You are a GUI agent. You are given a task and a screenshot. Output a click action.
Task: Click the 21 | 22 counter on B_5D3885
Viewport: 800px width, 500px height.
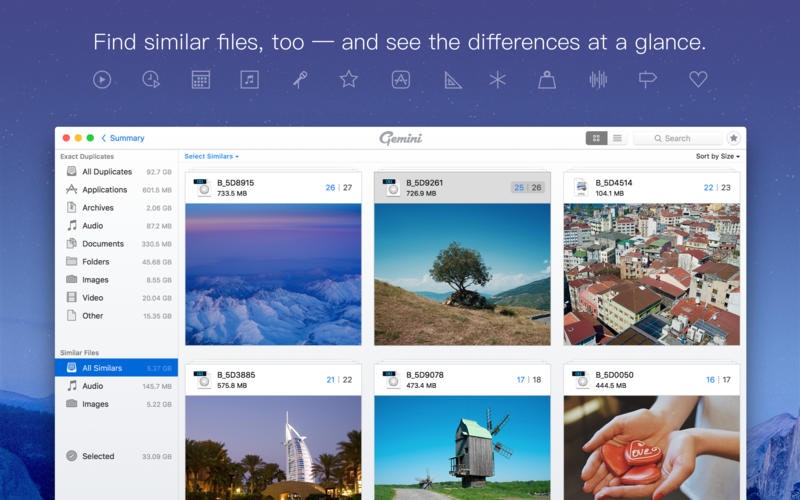coord(339,380)
